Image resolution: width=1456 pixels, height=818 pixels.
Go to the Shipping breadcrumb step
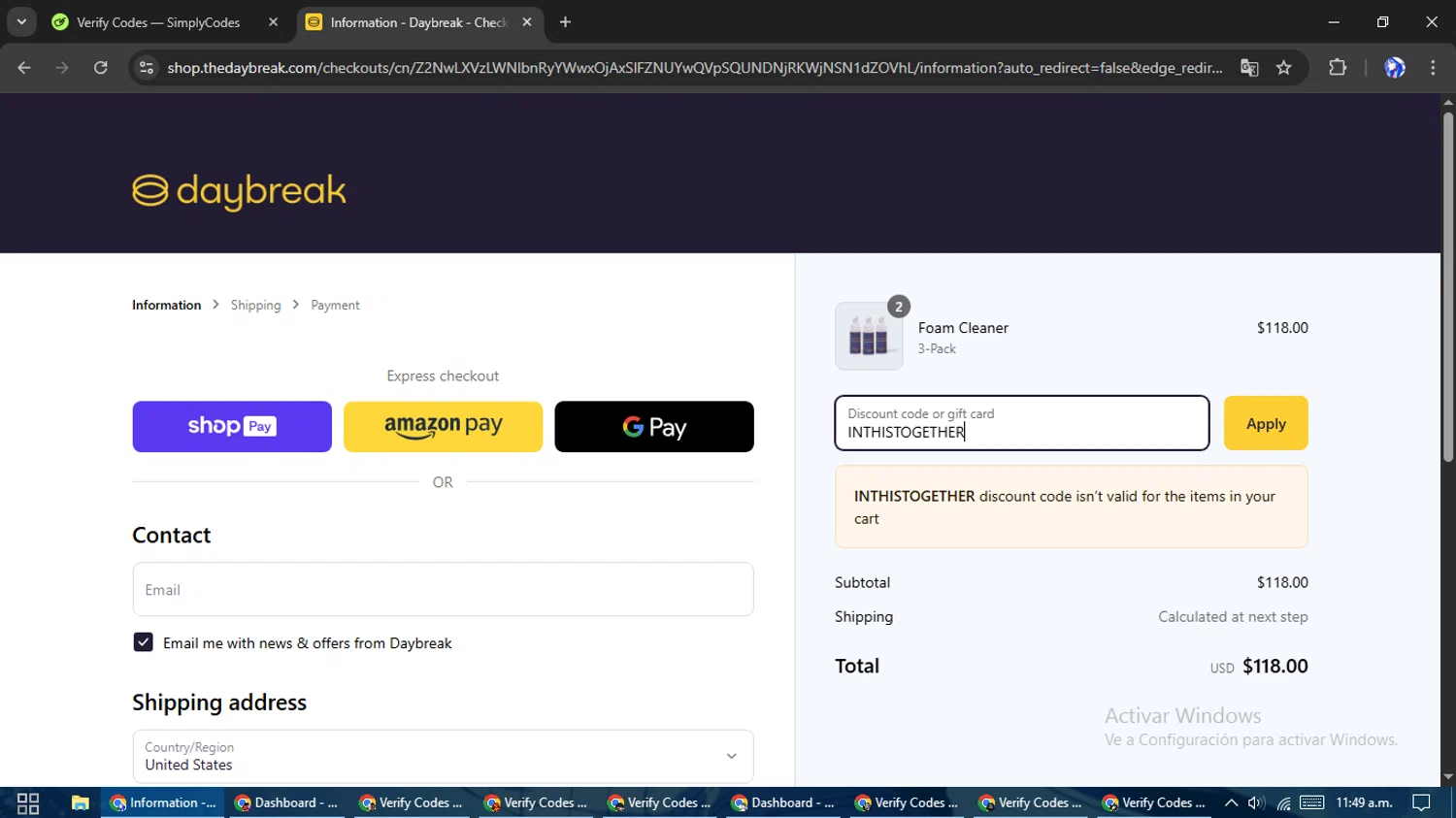click(x=255, y=305)
